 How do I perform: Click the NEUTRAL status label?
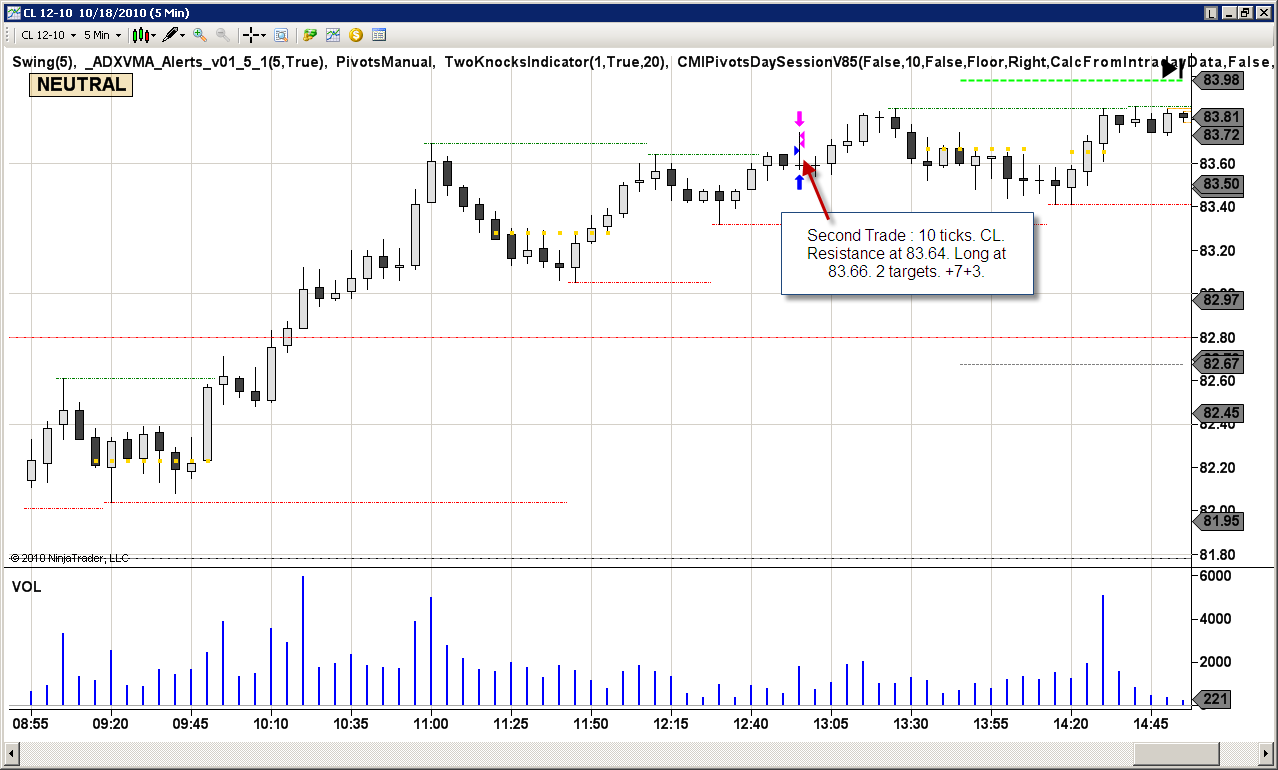[82, 85]
